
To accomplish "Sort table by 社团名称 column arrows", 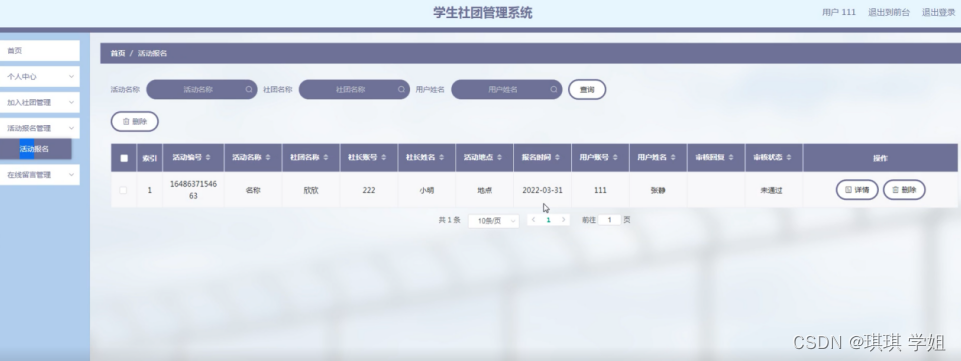I will 325,158.
